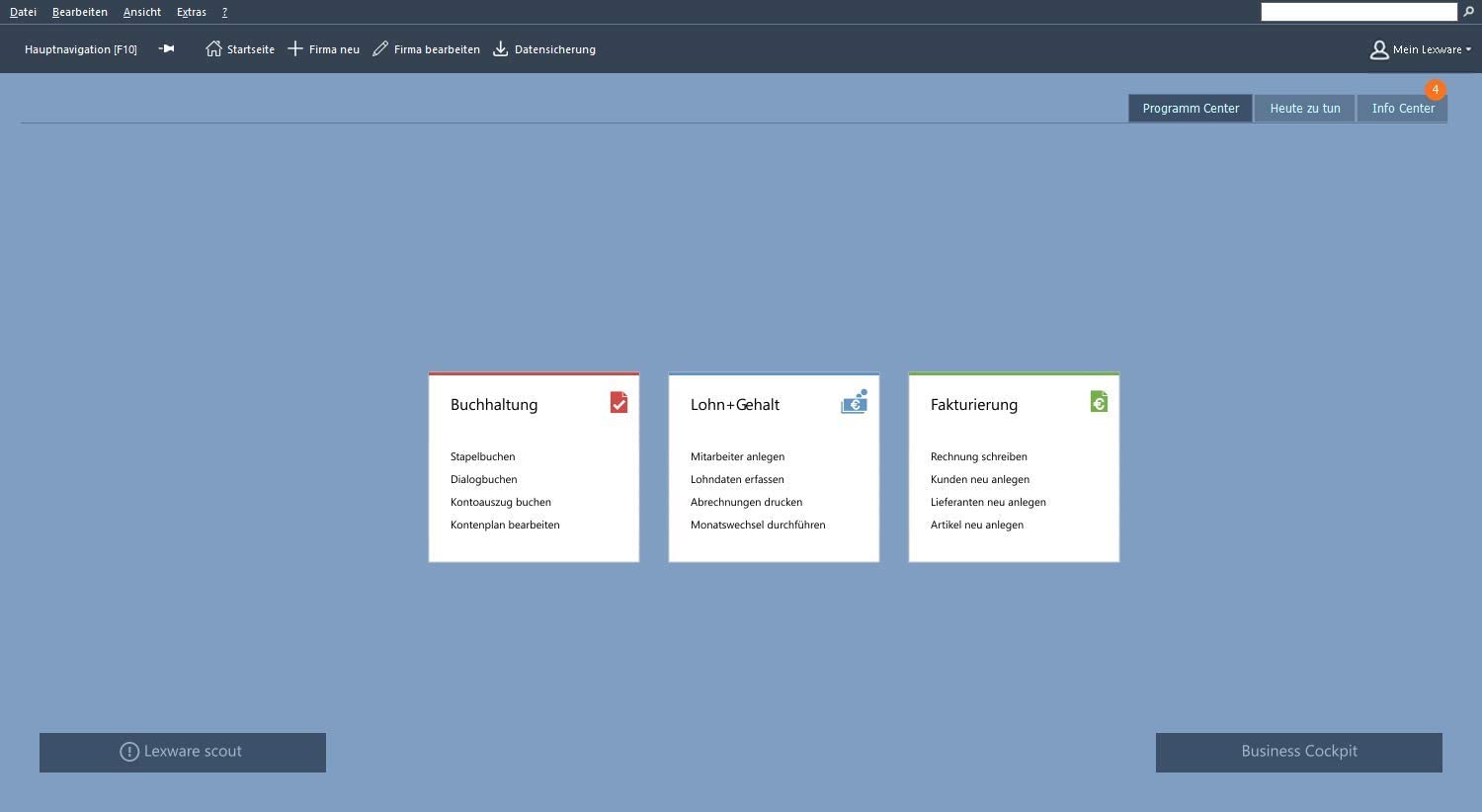Click into the search input field
This screenshot has width=1482, height=812.
coord(1358,12)
